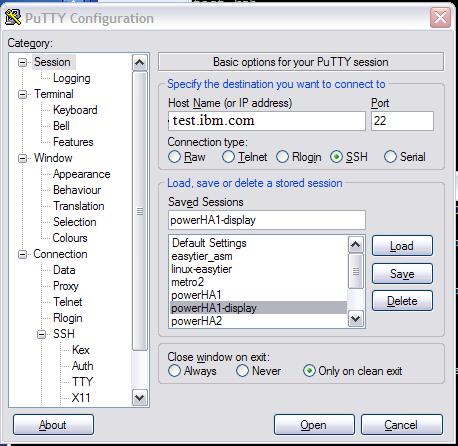This screenshot has height=446, width=458.
Task: Select metro2 saved session
Action: [259, 282]
